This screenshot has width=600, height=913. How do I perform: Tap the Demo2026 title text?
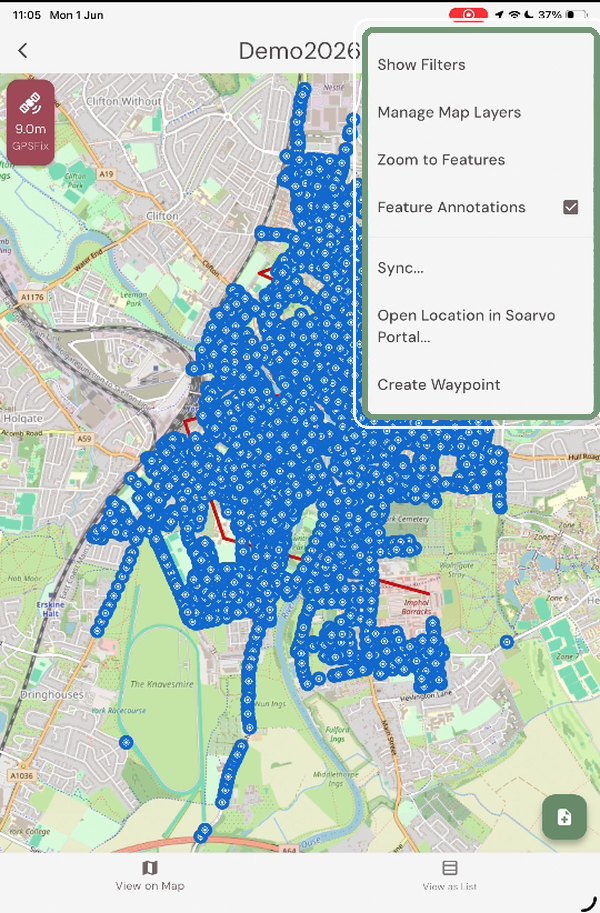pos(298,51)
